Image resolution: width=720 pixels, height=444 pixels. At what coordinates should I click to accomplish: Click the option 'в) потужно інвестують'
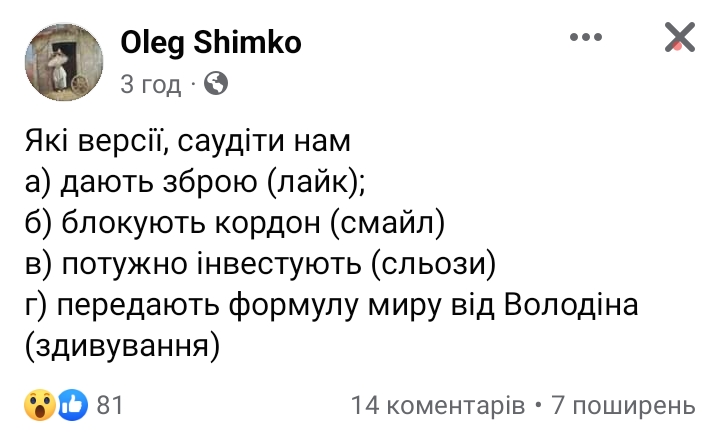tap(193, 264)
